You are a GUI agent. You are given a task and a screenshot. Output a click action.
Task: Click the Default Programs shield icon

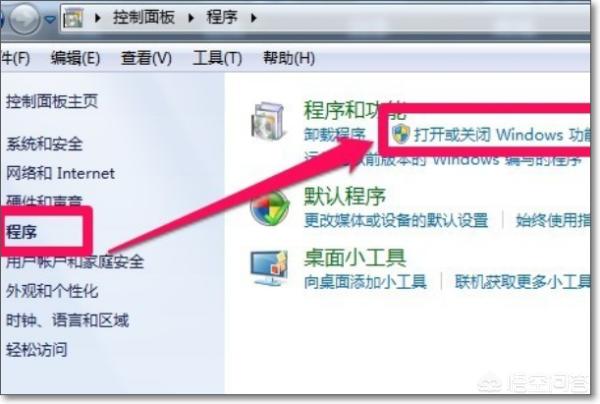(269, 209)
